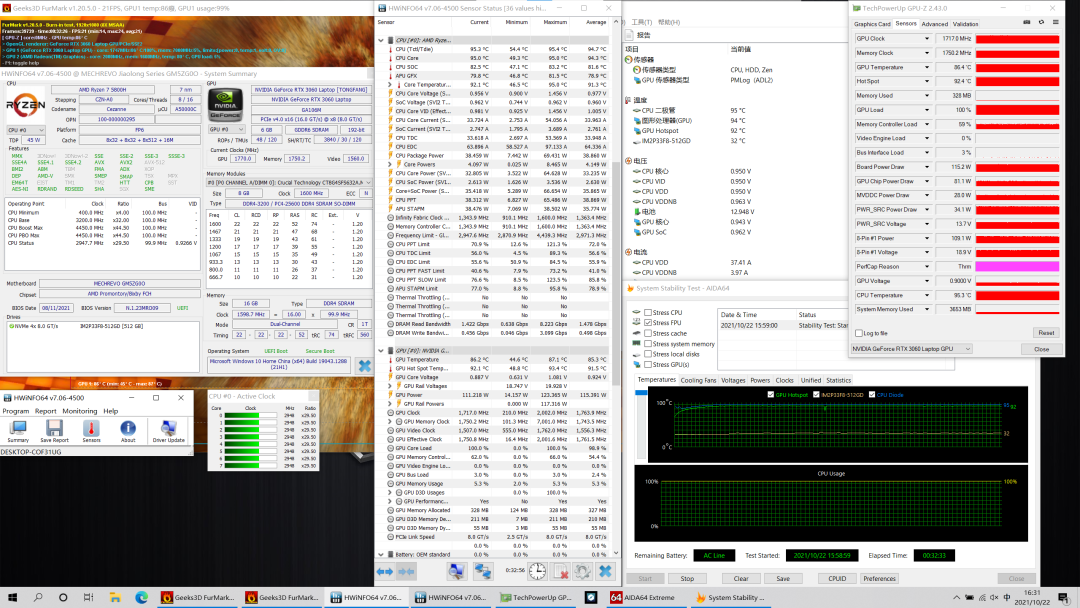Collapse the GPU [#0]: NVIDIA sensor group

381,350
